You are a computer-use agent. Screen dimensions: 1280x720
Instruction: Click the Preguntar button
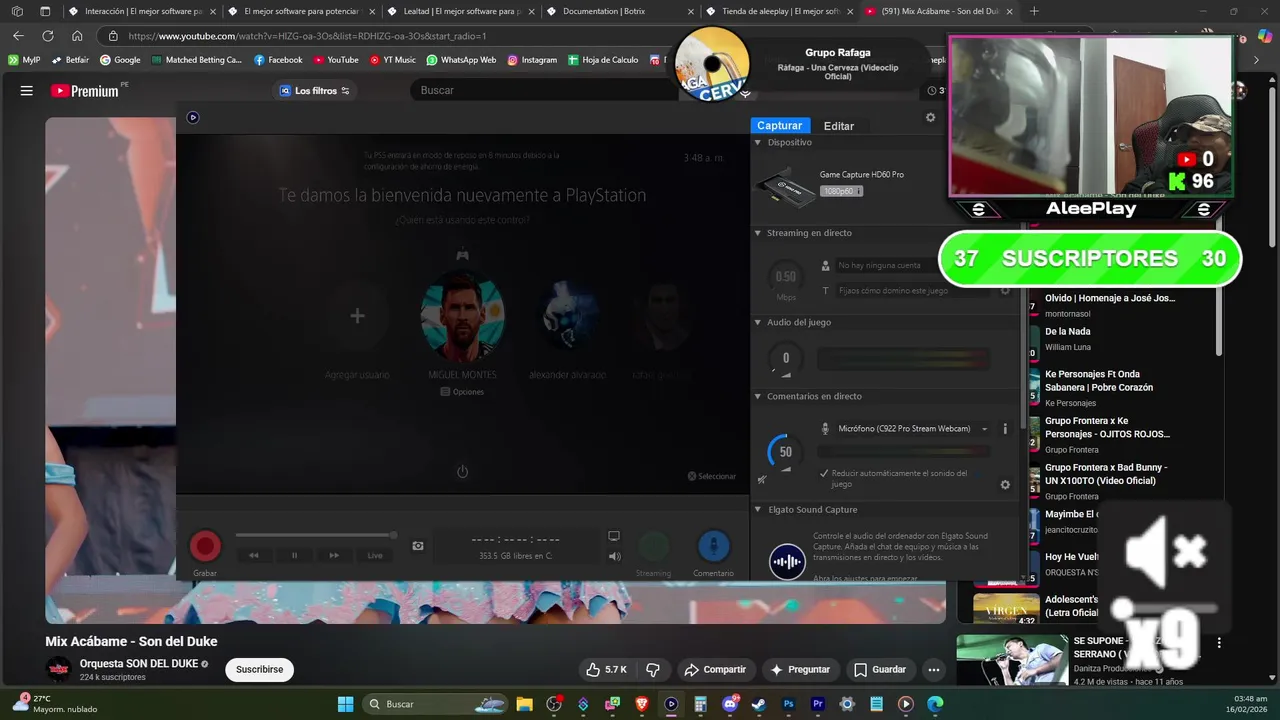(x=800, y=670)
